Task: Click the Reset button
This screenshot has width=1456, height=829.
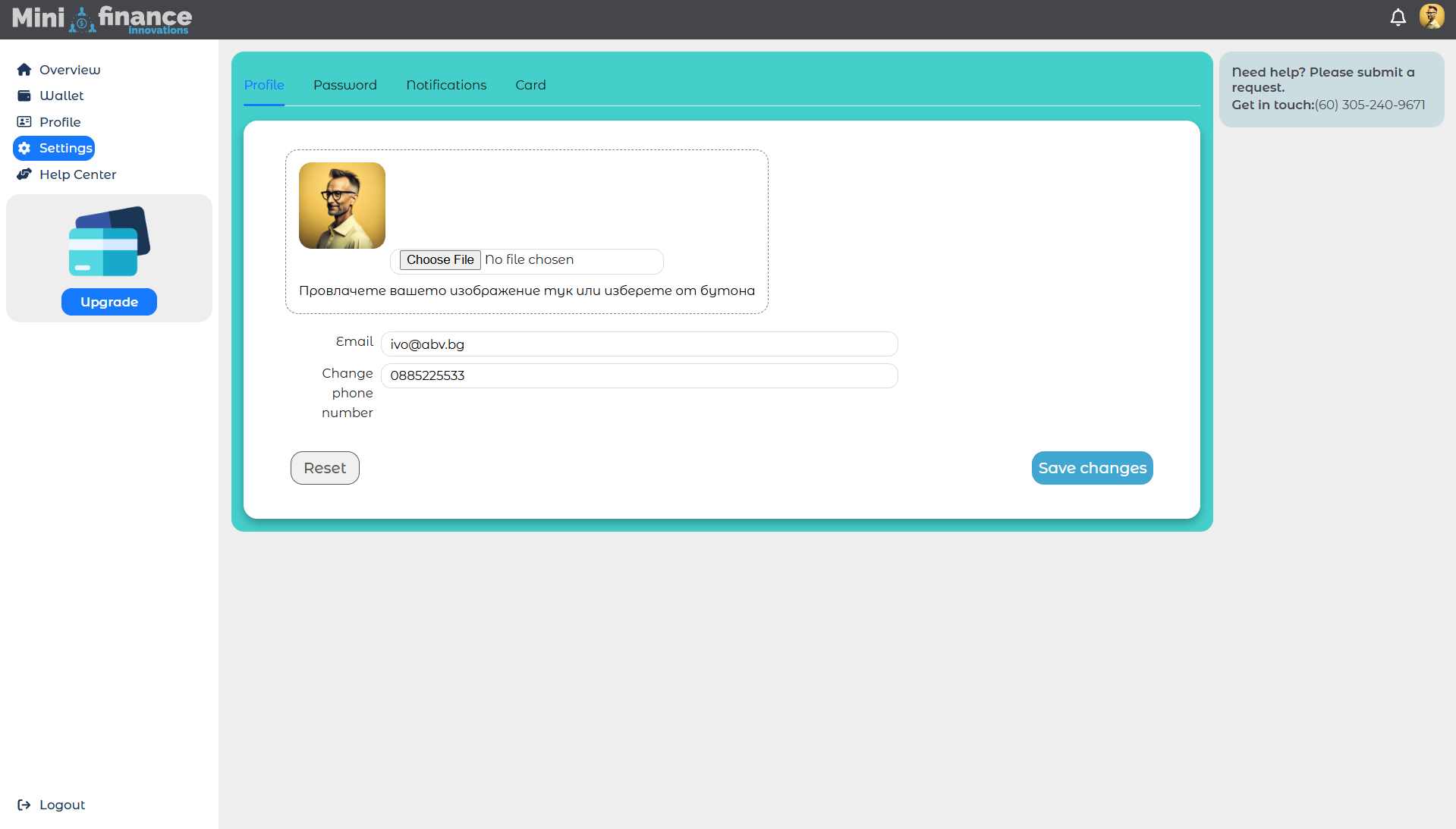Action: tap(325, 468)
